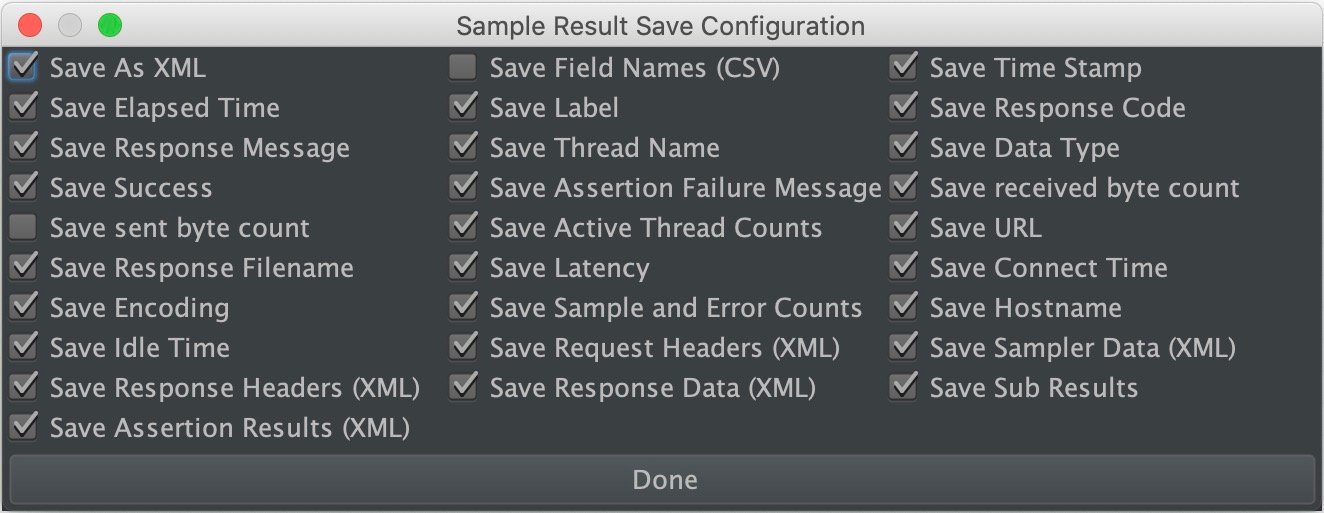Toggle the Save URL checkbox
The image size is (1324, 513).
point(903,228)
